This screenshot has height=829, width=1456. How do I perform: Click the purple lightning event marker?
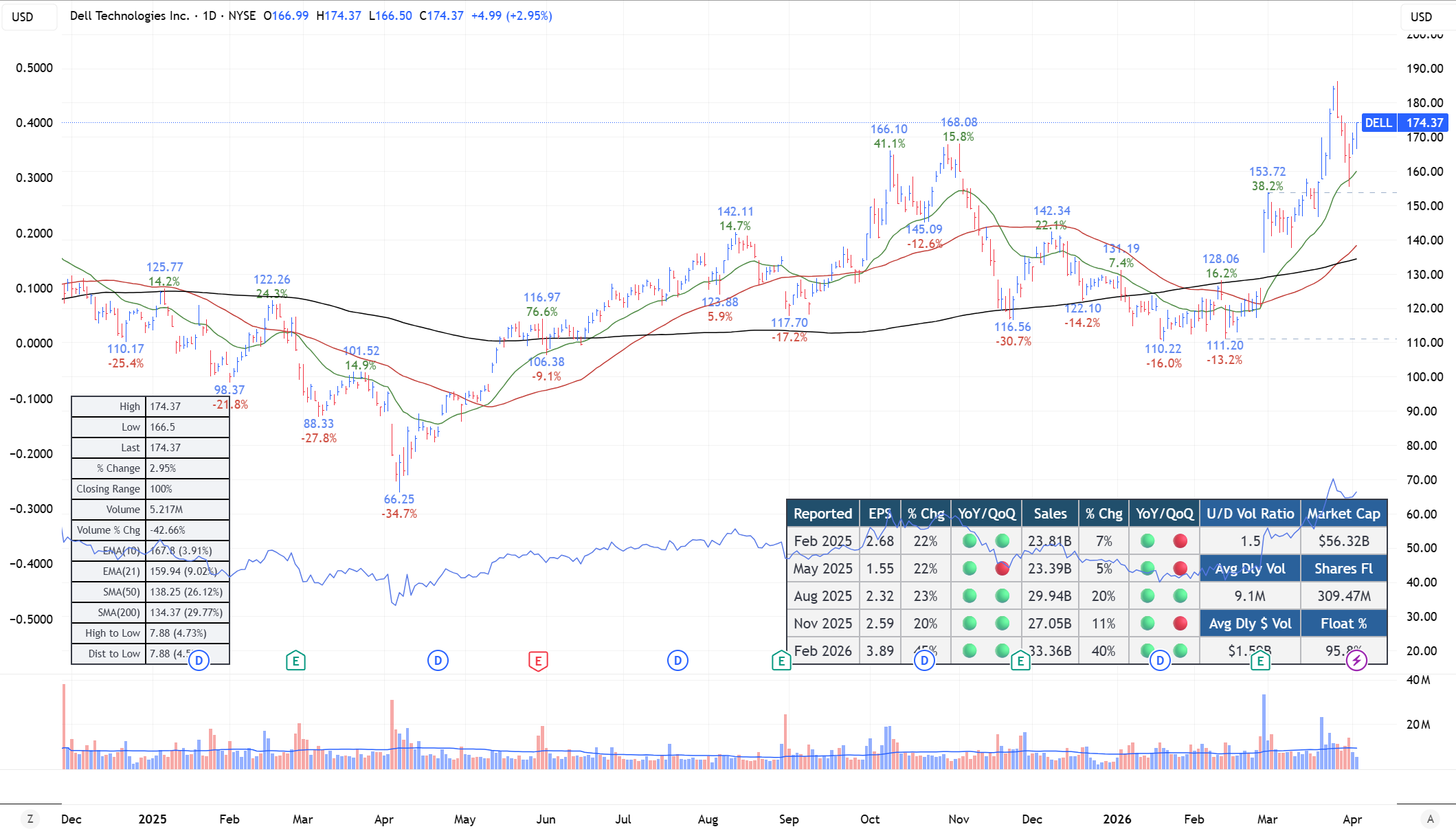pos(1356,661)
